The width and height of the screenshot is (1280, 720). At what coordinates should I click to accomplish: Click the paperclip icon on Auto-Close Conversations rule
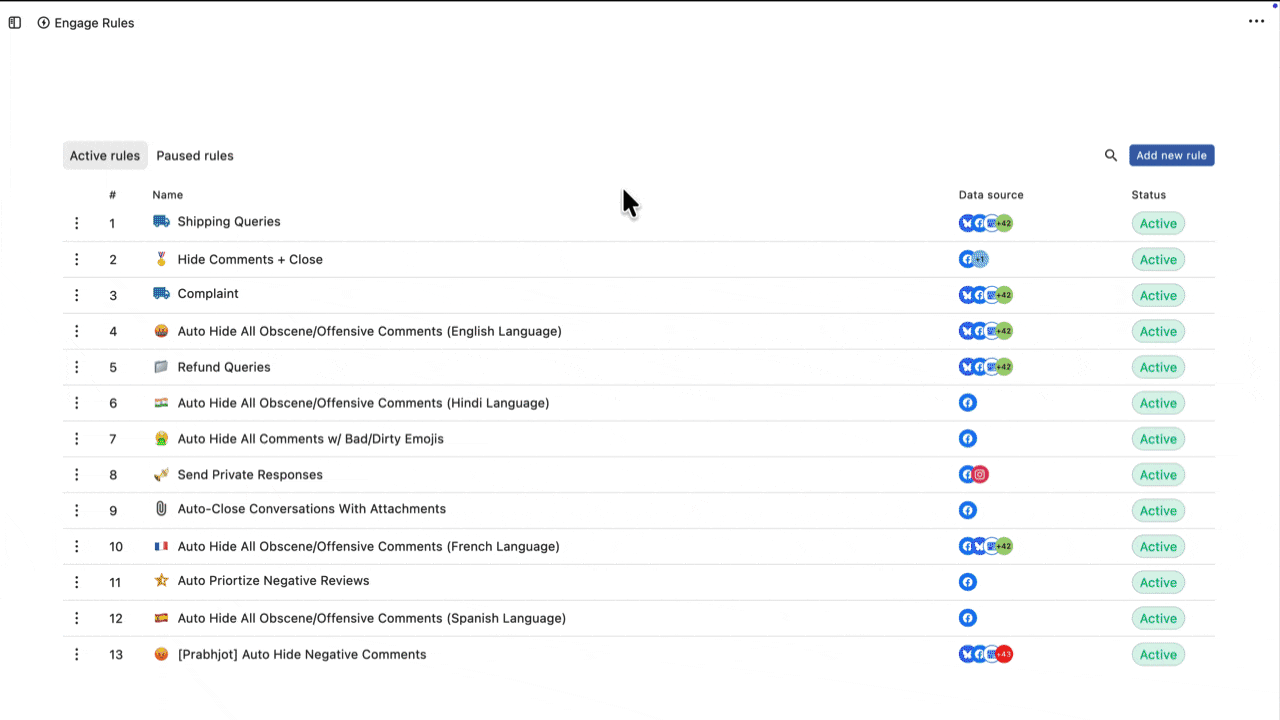161,509
